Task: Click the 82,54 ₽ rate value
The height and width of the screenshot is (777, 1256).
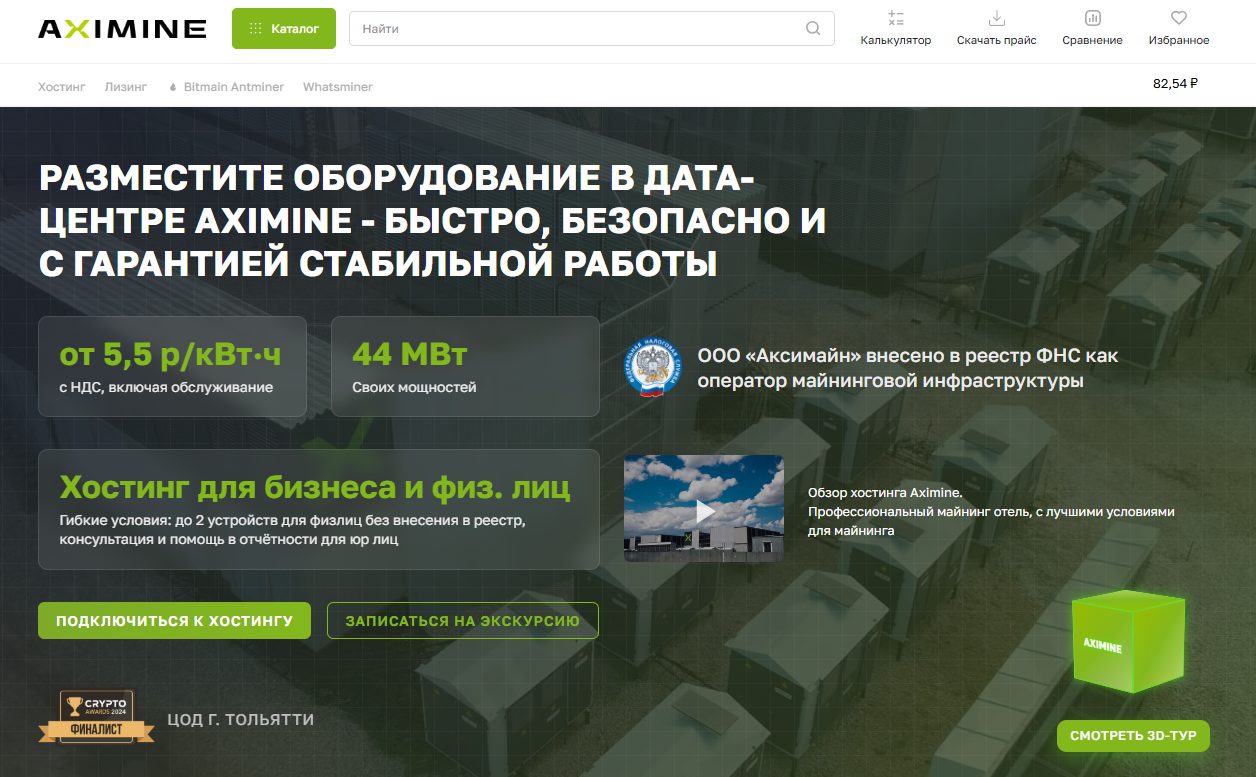Action: 1175,84
